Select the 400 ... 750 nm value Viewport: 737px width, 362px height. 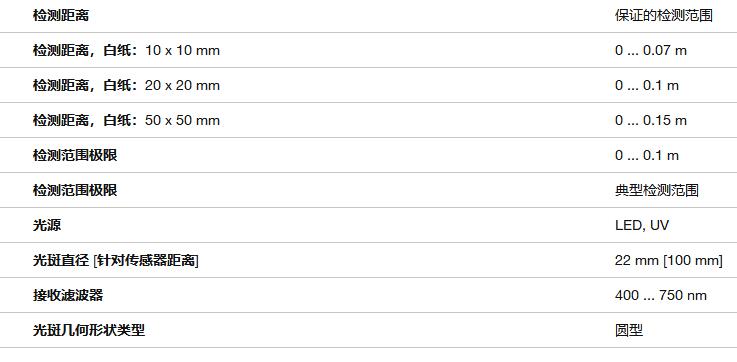tap(660, 295)
